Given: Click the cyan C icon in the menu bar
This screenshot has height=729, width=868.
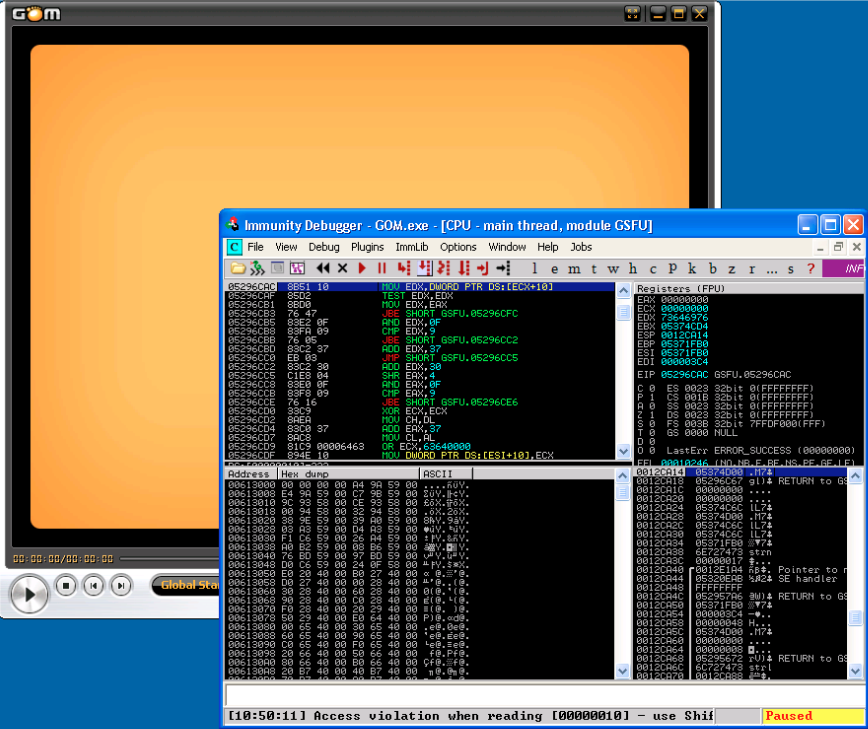Looking at the screenshot, I should [234, 247].
